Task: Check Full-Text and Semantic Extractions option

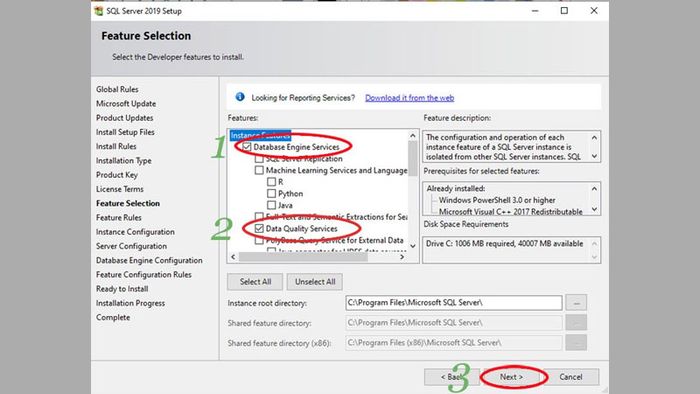Action: (x=259, y=216)
